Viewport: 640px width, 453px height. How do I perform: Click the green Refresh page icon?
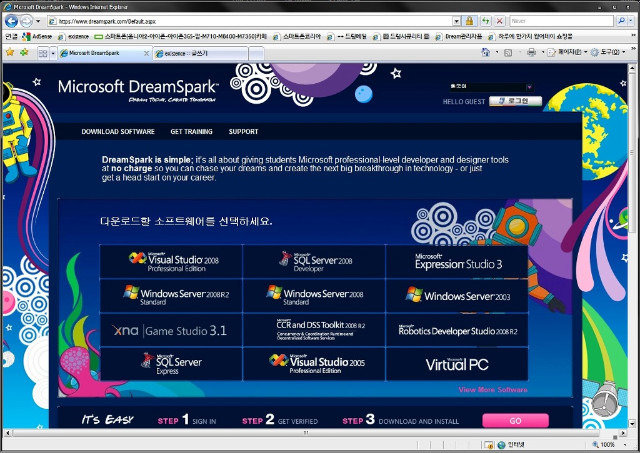click(485, 21)
